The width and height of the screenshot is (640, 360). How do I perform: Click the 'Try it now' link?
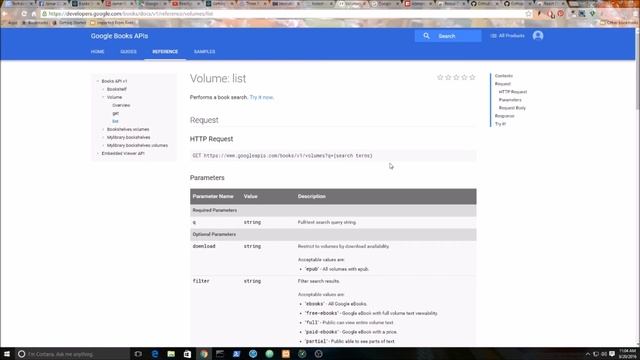pos(261,97)
